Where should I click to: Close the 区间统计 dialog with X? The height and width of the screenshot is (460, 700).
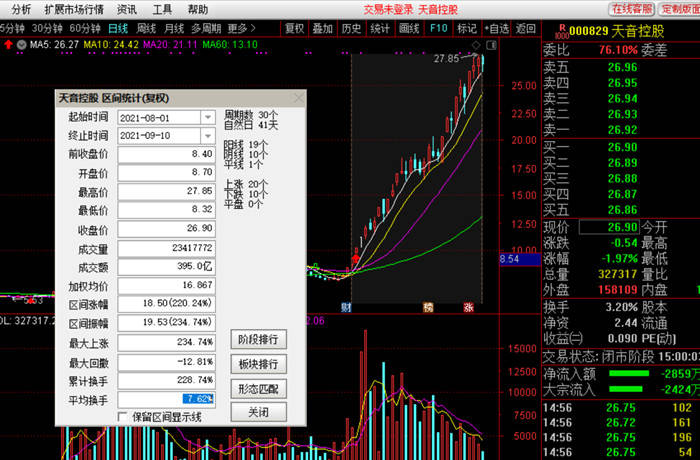click(299, 98)
